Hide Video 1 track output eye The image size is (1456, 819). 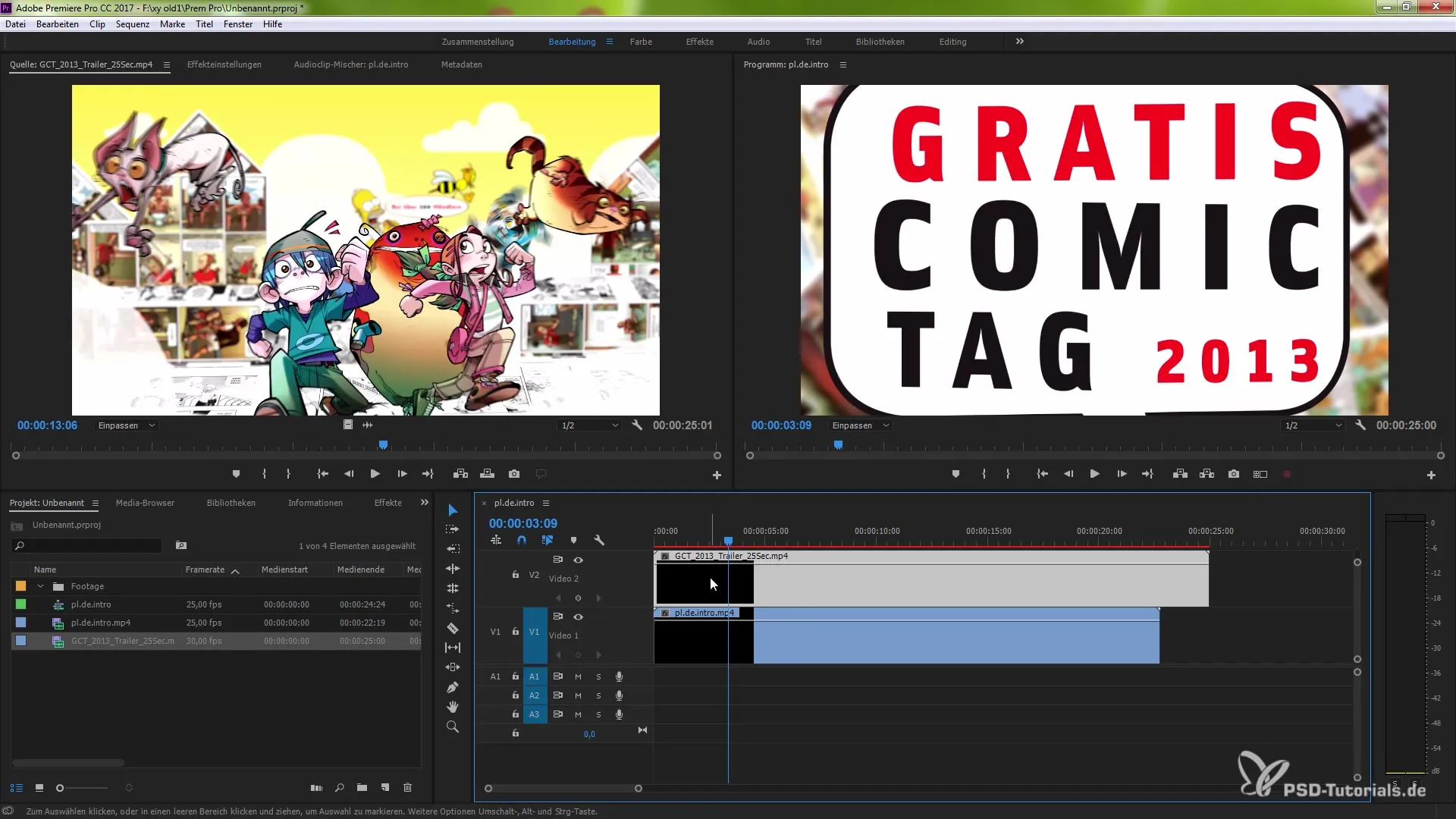578,617
